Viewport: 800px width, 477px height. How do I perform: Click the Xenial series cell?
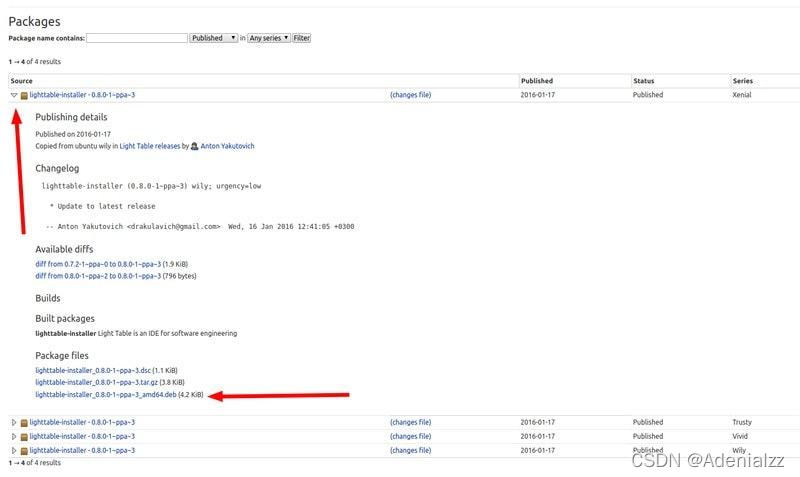[742, 95]
